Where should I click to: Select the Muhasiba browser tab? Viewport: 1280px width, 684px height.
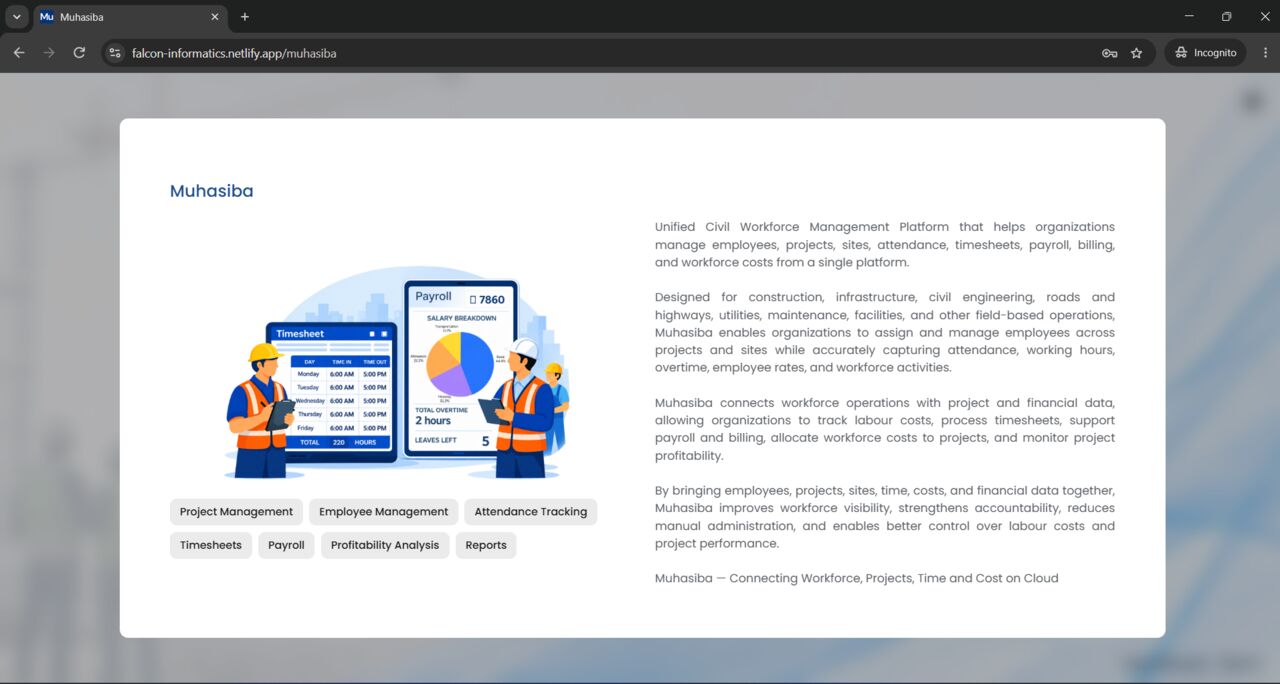pos(130,17)
